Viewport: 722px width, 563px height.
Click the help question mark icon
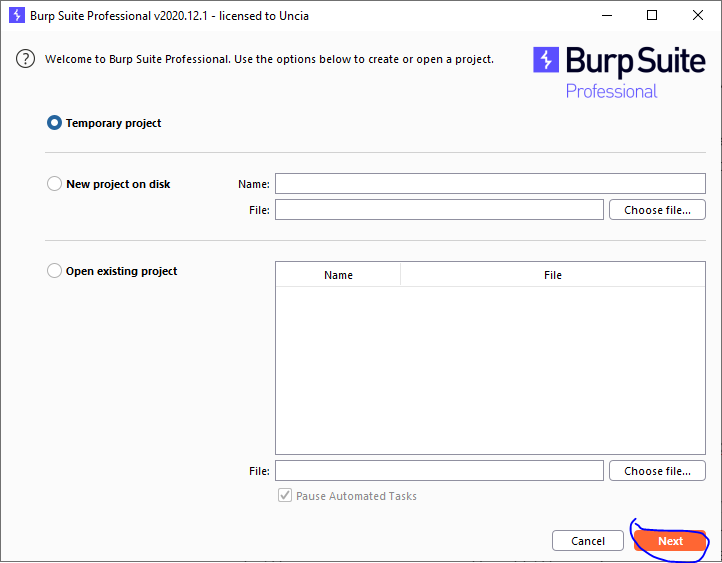click(25, 59)
